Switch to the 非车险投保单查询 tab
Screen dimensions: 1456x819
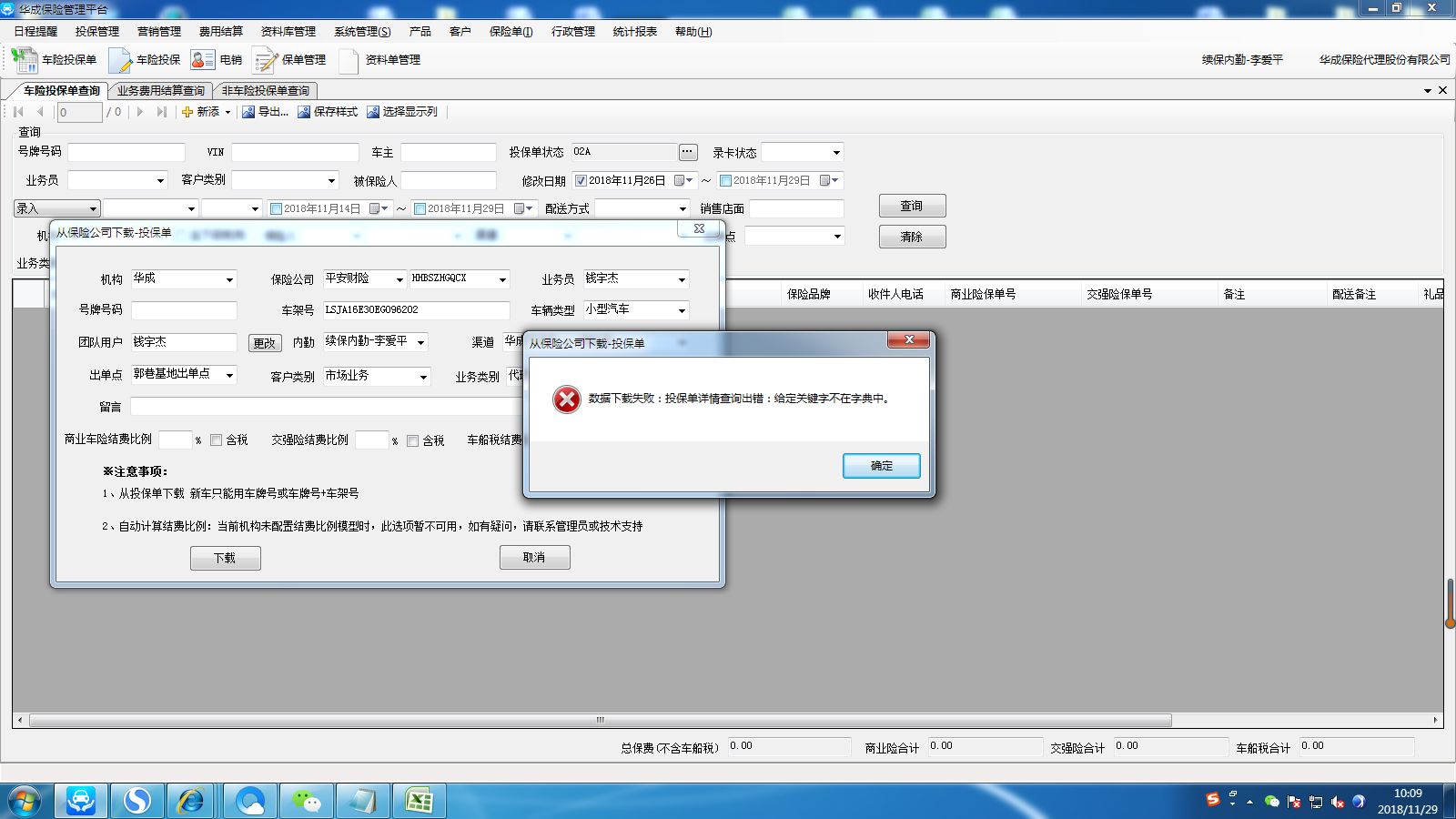click(266, 91)
